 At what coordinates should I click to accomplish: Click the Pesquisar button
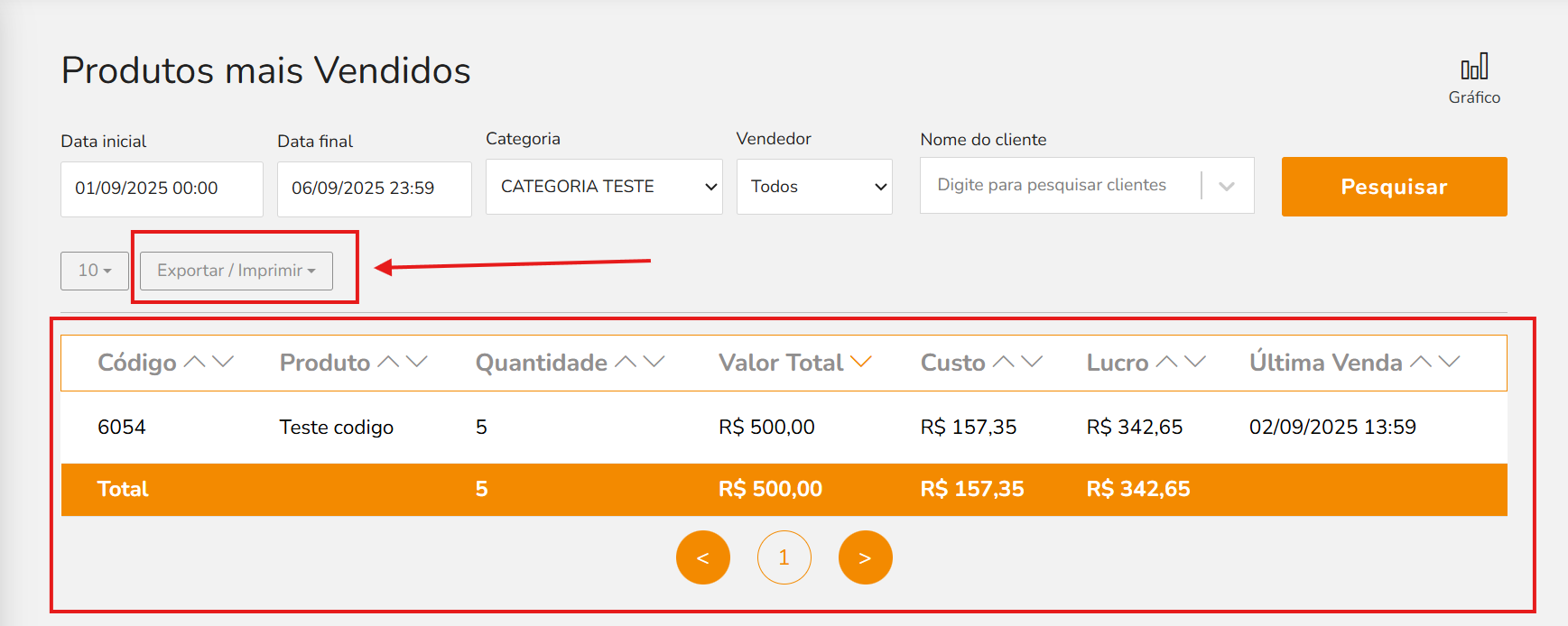(1395, 187)
